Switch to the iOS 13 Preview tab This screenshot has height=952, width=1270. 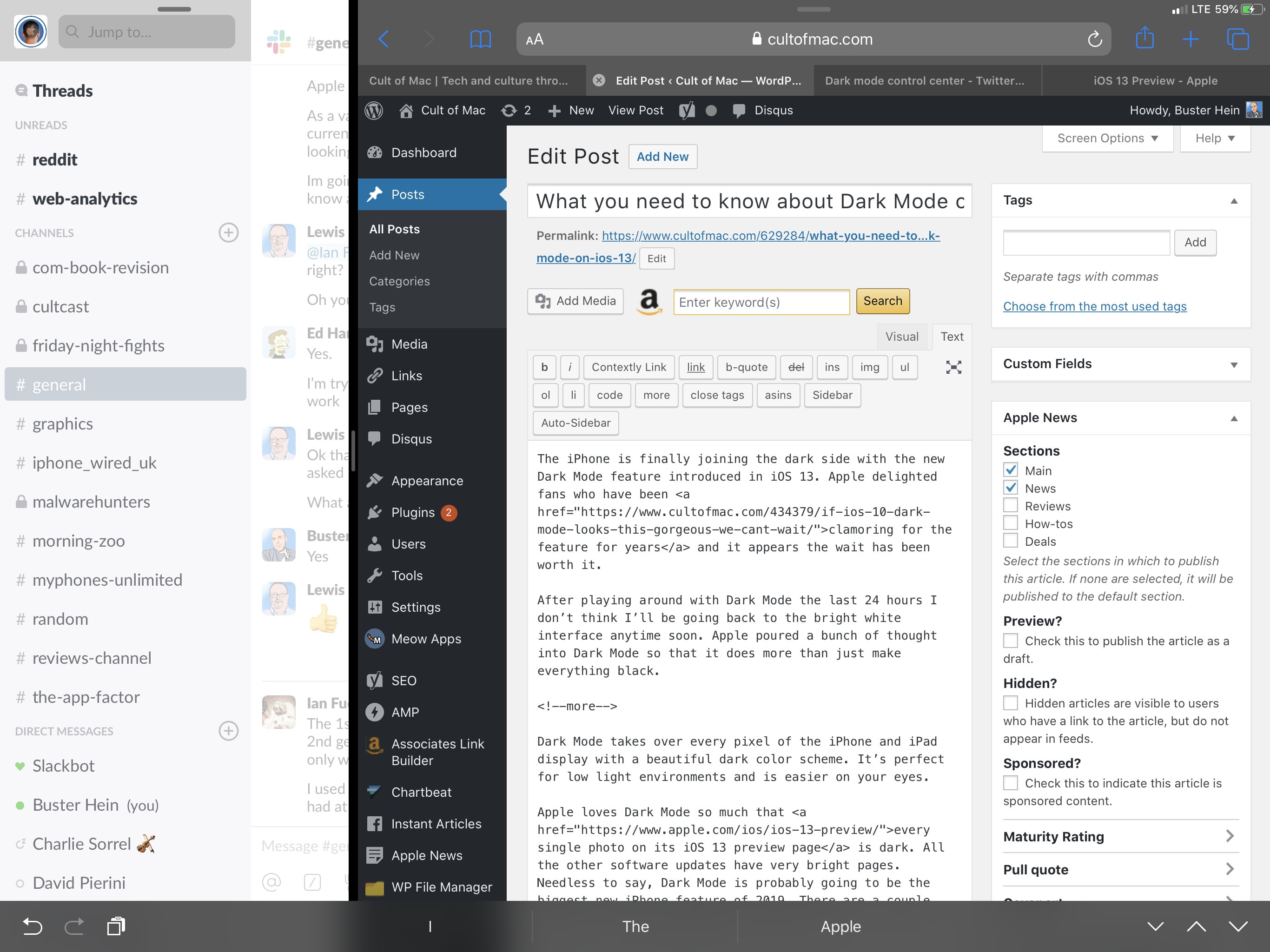pyautogui.click(x=1155, y=80)
